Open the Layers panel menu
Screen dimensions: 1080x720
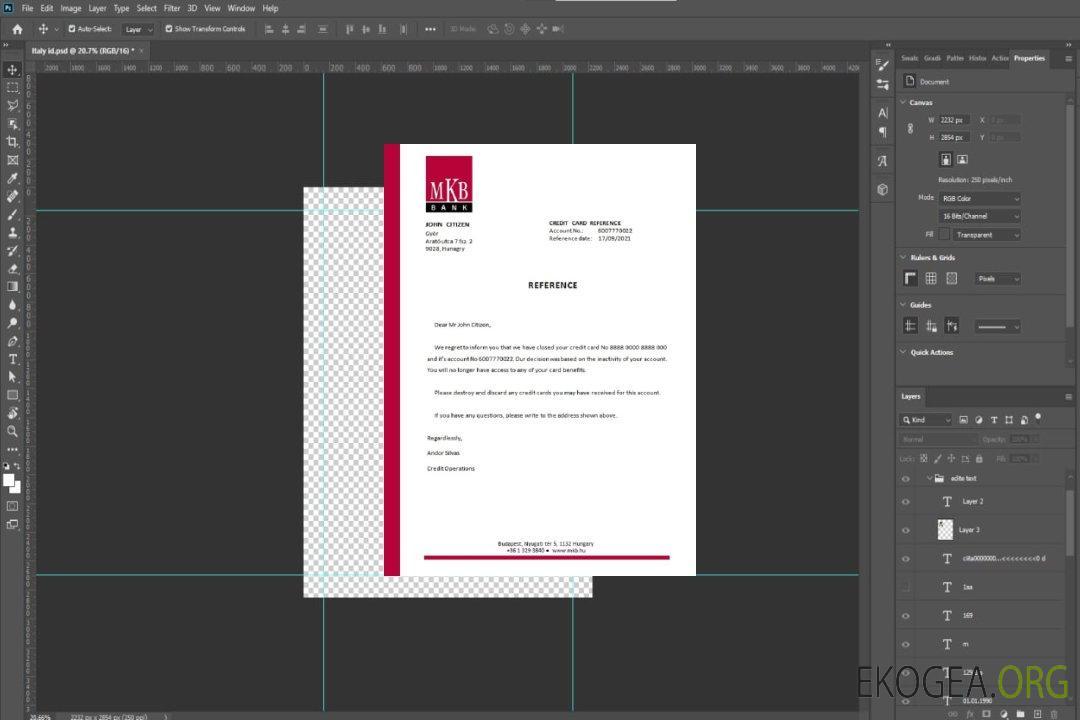point(1068,397)
